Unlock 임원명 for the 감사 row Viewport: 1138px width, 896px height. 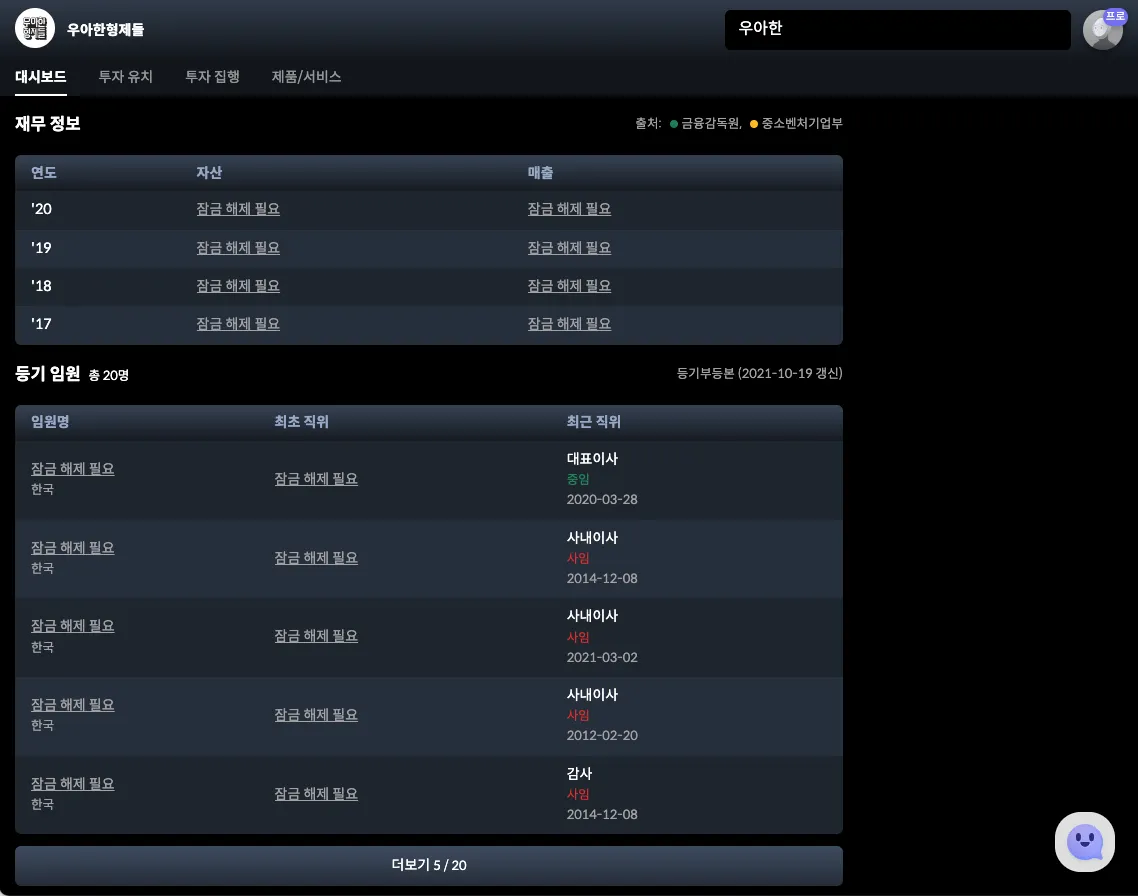(73, 784)
